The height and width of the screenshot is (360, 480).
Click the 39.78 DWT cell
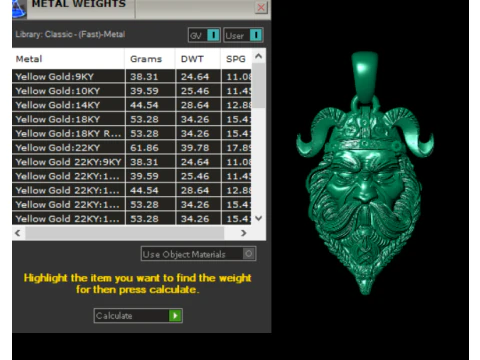point(198,148)
